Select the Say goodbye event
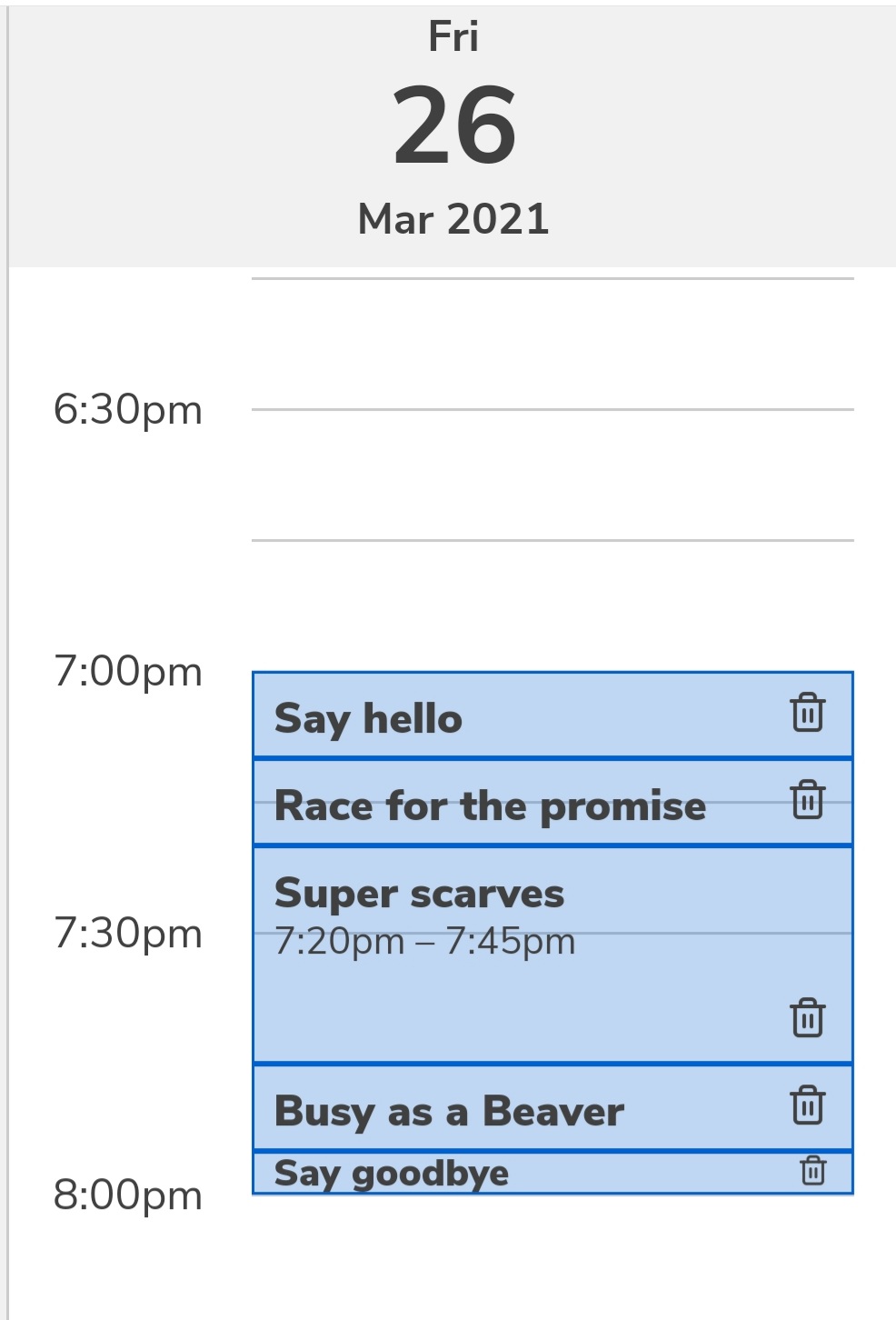The image size is (896, 1320). point(392,1173)
